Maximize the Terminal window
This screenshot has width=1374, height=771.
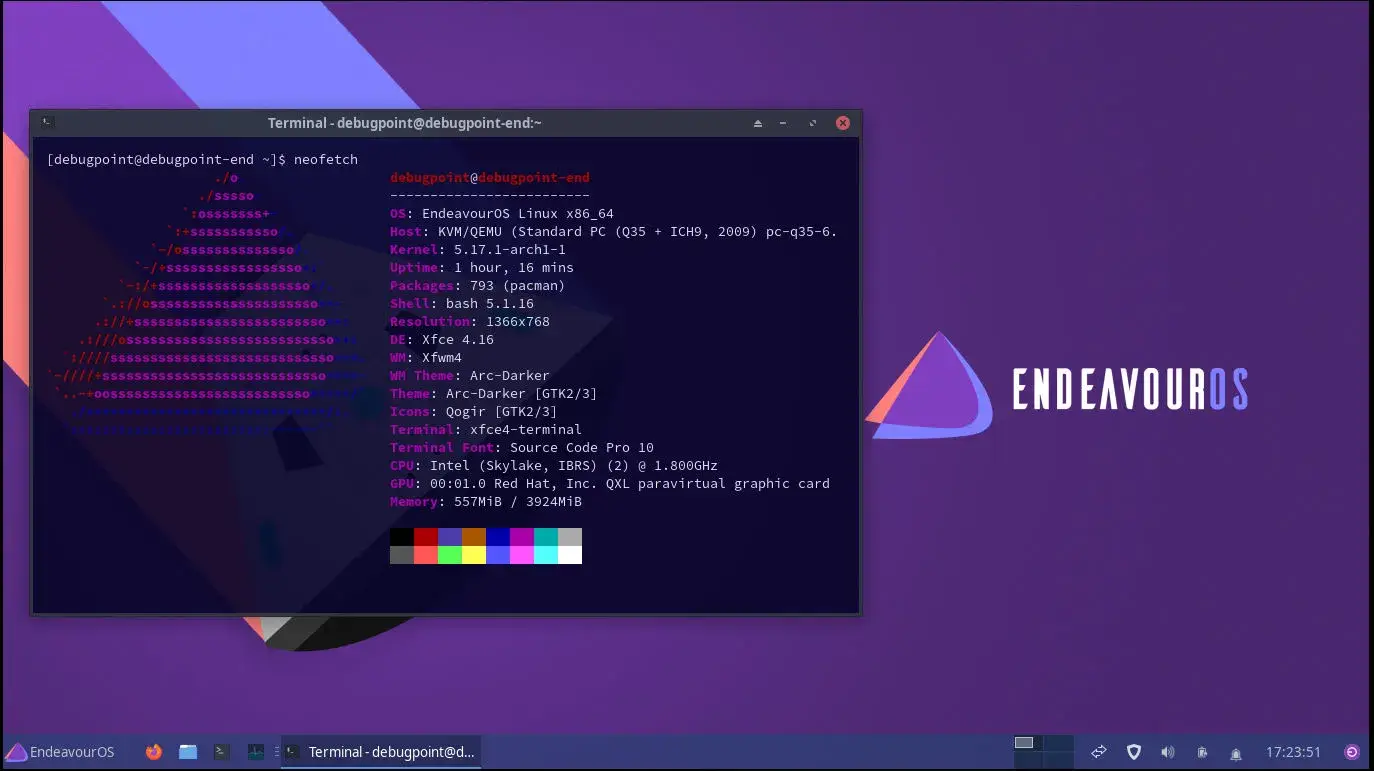click(813, 123)
